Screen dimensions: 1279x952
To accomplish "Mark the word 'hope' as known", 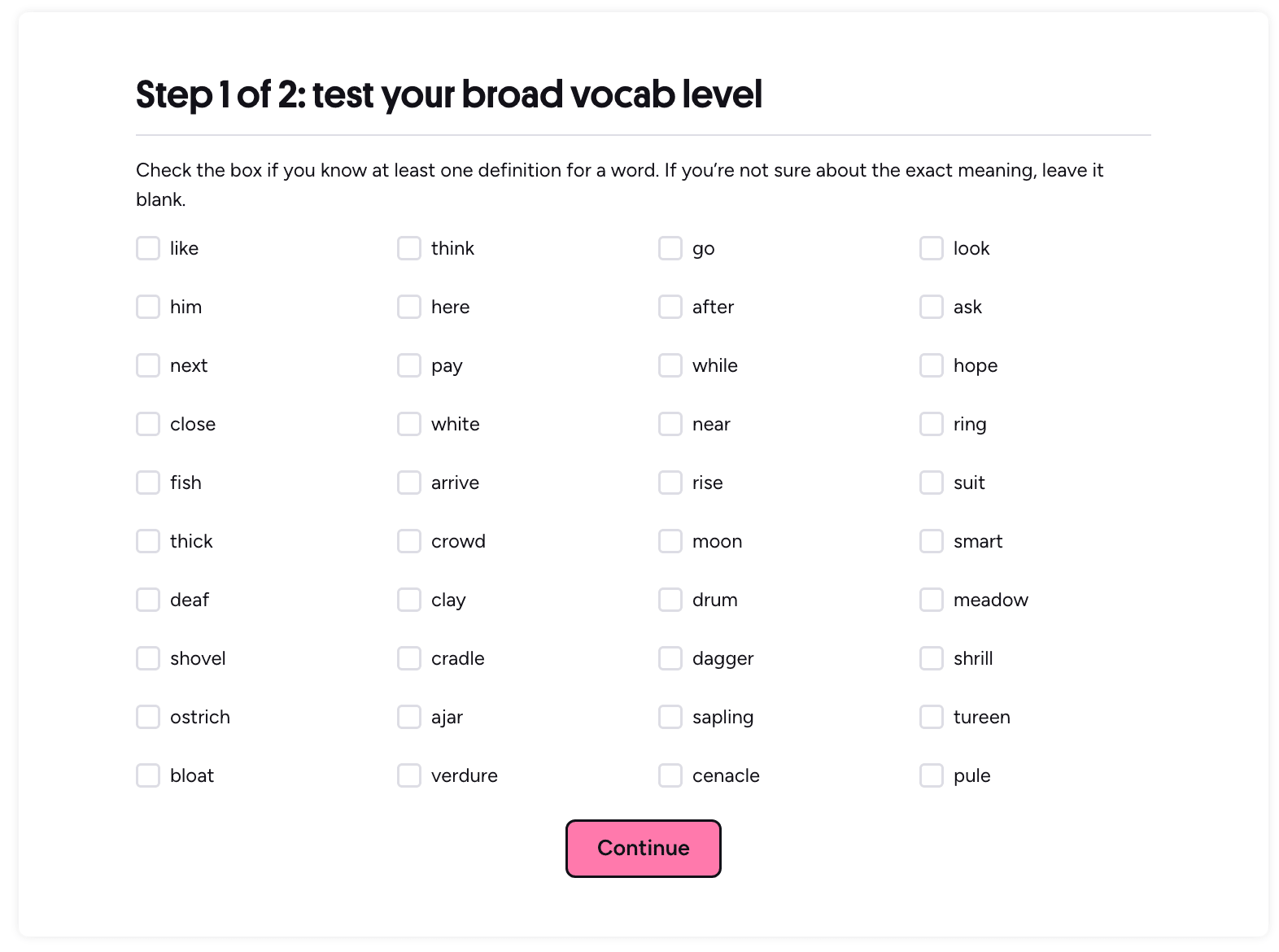I will pyautogui.click(x=931, y=365).
